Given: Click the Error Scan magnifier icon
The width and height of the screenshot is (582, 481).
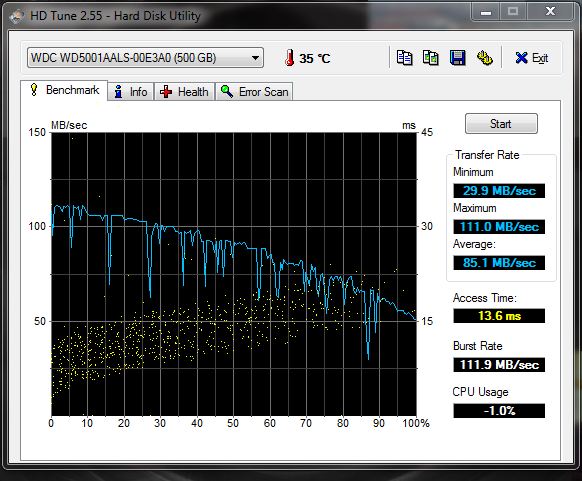Looking at the screenshot, I should [x=226, y=91].
